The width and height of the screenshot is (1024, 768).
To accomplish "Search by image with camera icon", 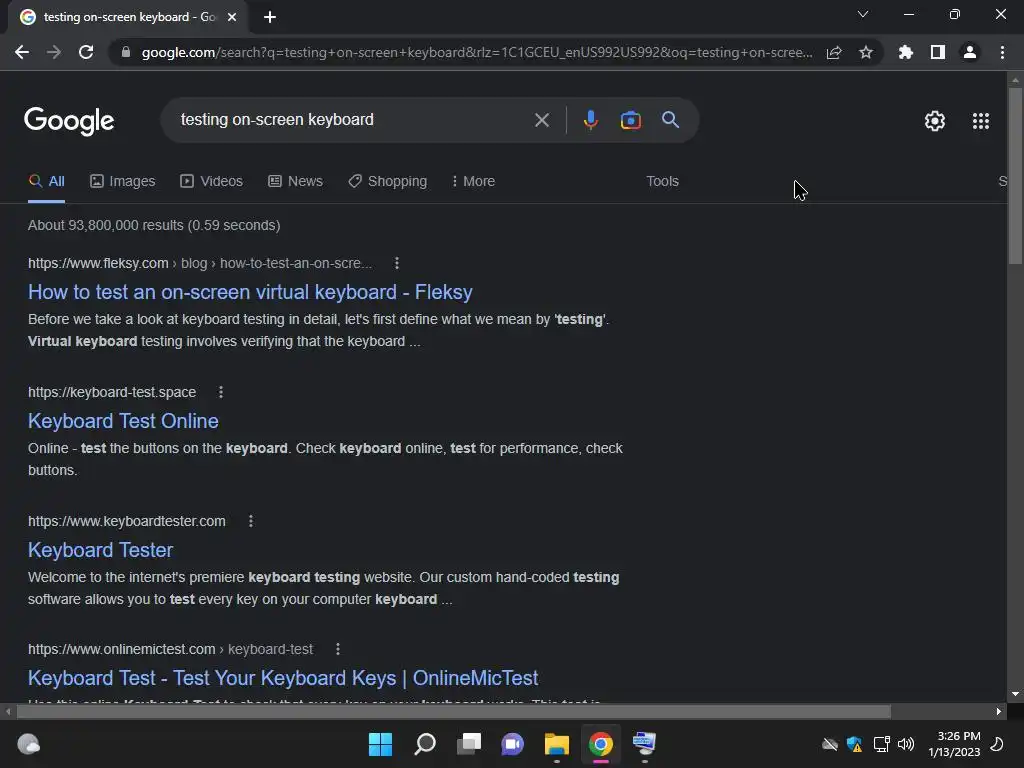I will tap(631, 120).
